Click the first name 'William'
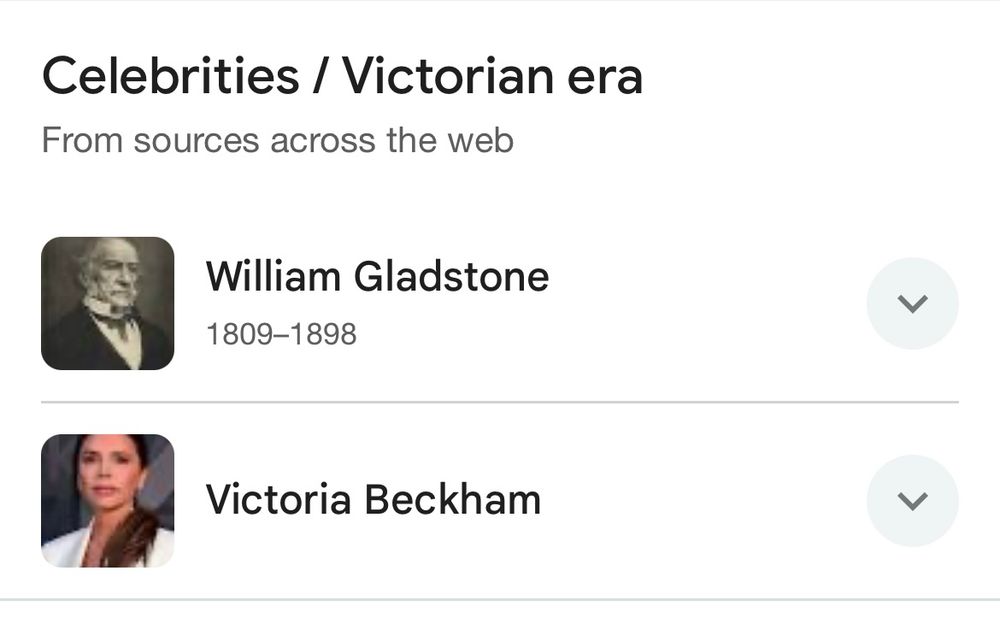This screenshot has width=1000, height=624. click(273, 276)
